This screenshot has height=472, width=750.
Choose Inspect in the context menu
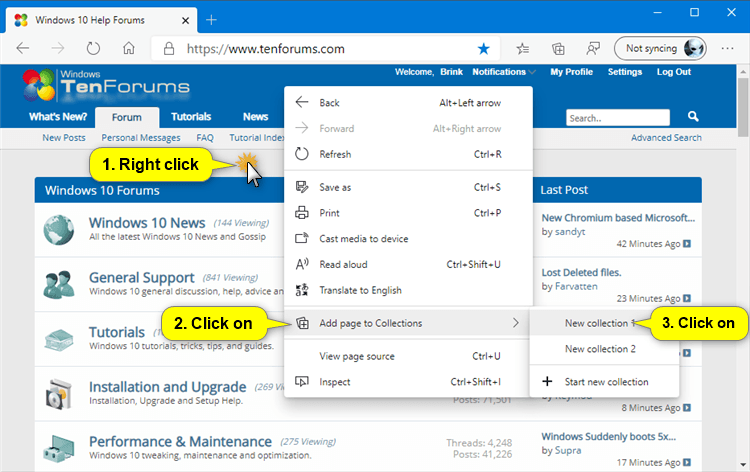408,382
